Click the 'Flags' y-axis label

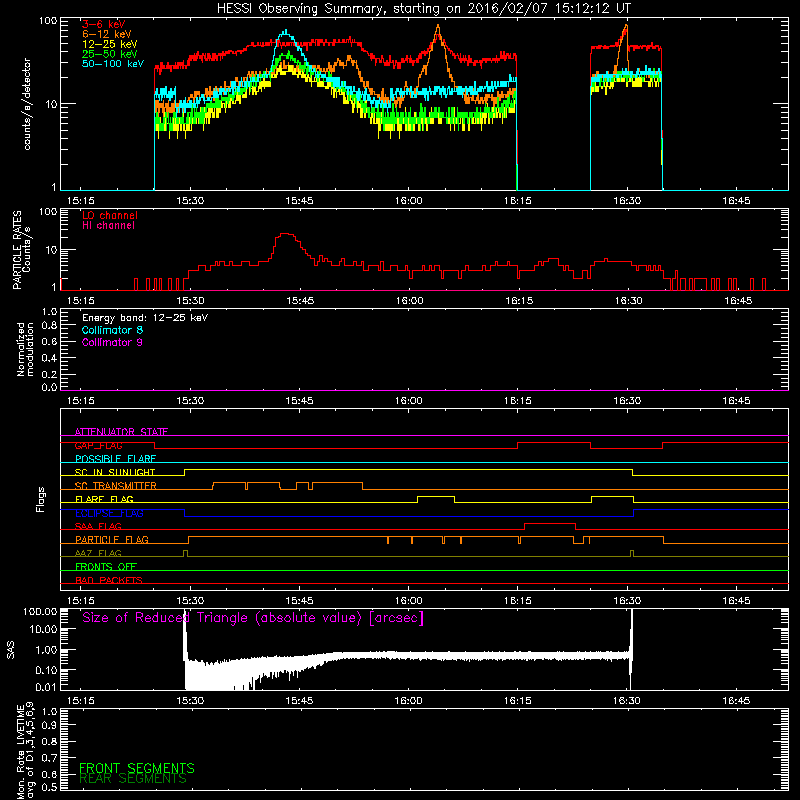click(x=41, y=499)
